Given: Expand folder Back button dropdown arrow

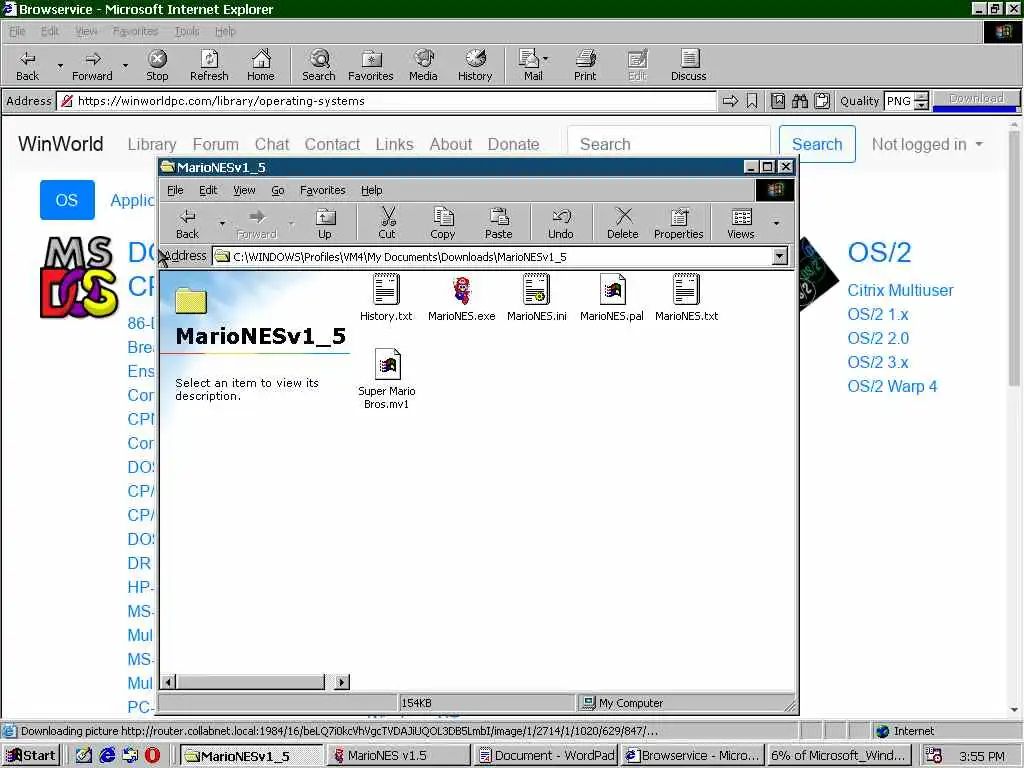Looking at the screenshot, I should pyautogui.click(x=222, y=223).
